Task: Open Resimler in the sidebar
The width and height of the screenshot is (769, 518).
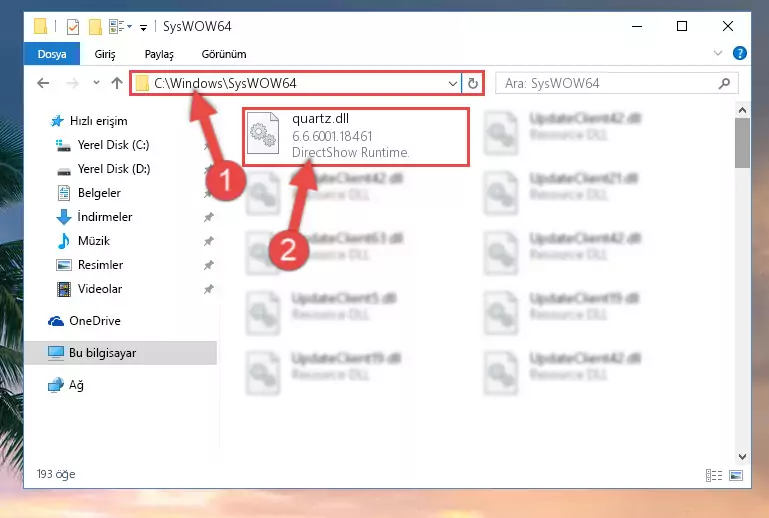Action: [x=90, y=265]
